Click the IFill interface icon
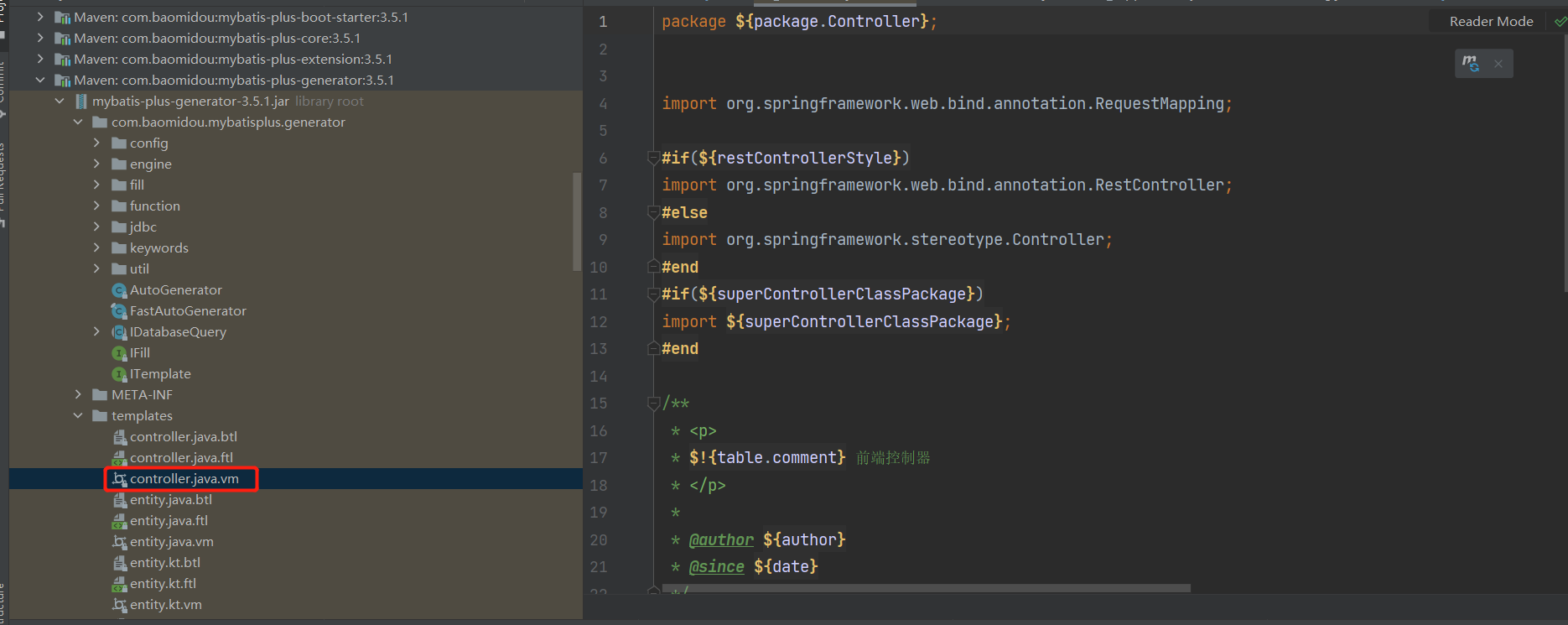The height and width of the screenshot is (625, 1568). click(x=119, y=353)
